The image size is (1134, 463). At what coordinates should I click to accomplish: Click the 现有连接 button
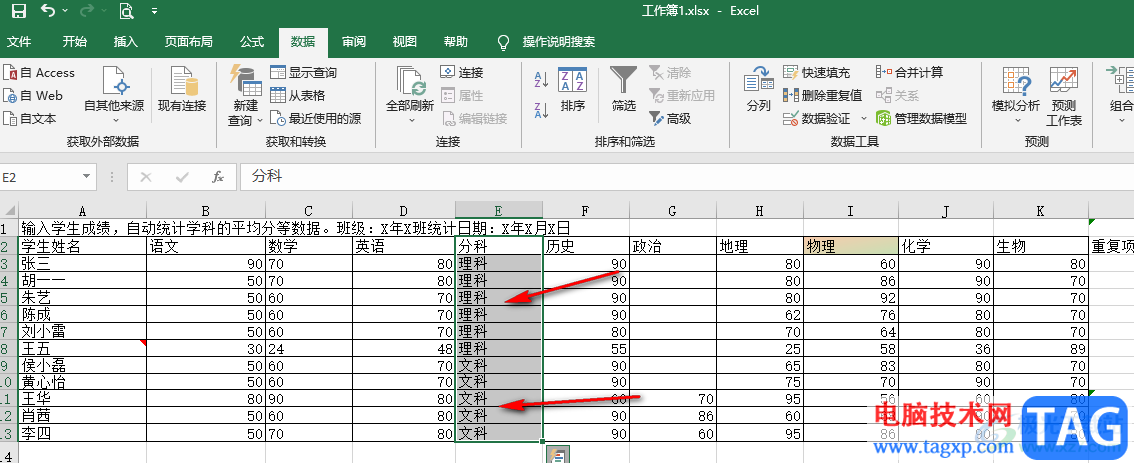tap(182, 90)
